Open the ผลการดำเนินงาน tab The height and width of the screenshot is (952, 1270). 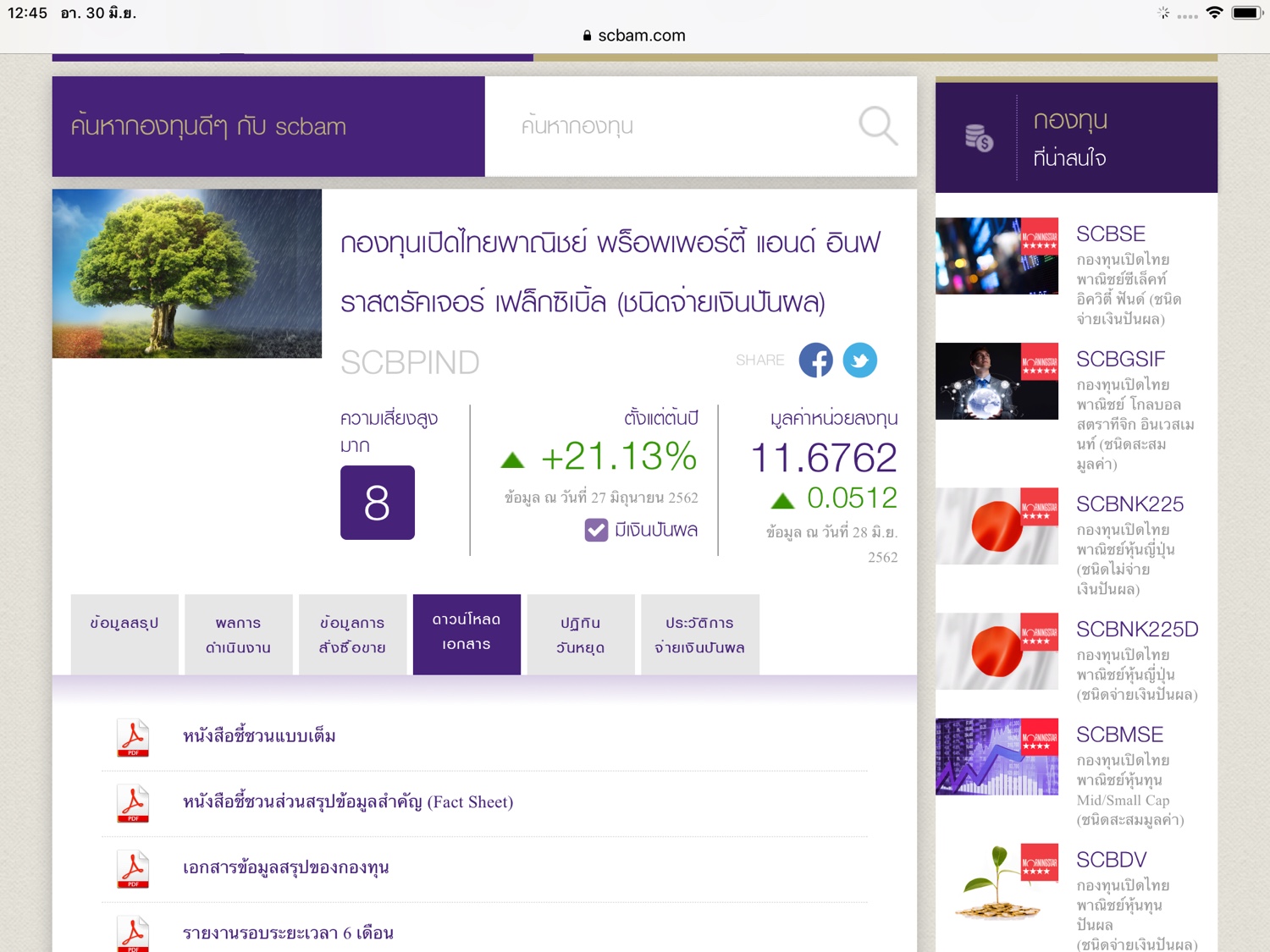[239, 635]
